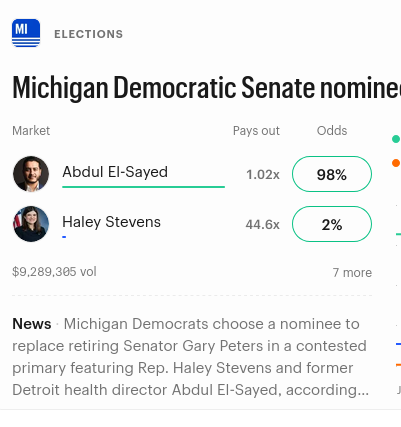
Task: Click the green progress bar under El-Sayed
Action: pyautogui.click(x=143, y=187)
